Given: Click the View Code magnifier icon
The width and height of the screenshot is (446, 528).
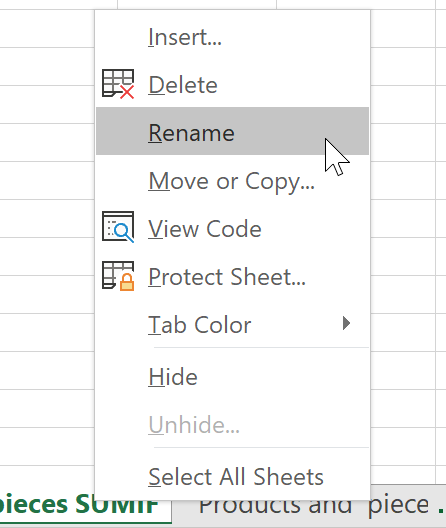Looking at the screenshot, I should pos(118,227).
